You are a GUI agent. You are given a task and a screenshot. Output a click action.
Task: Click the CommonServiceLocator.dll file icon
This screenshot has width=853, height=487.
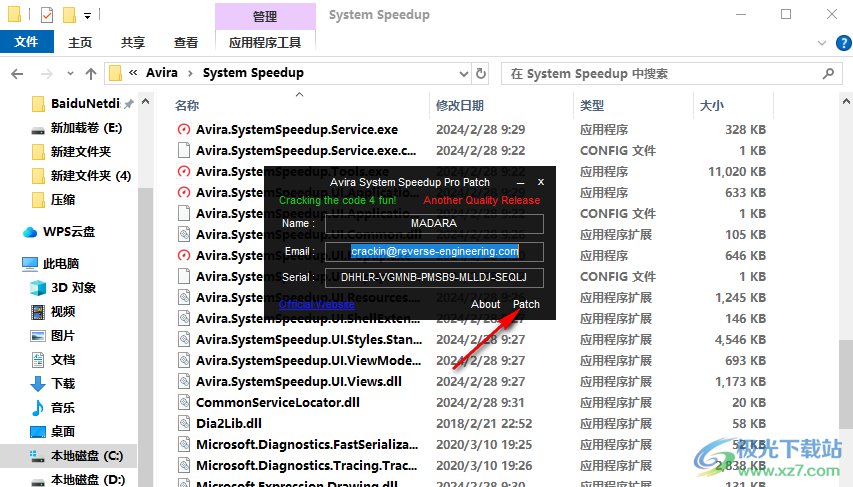[184, 403]
